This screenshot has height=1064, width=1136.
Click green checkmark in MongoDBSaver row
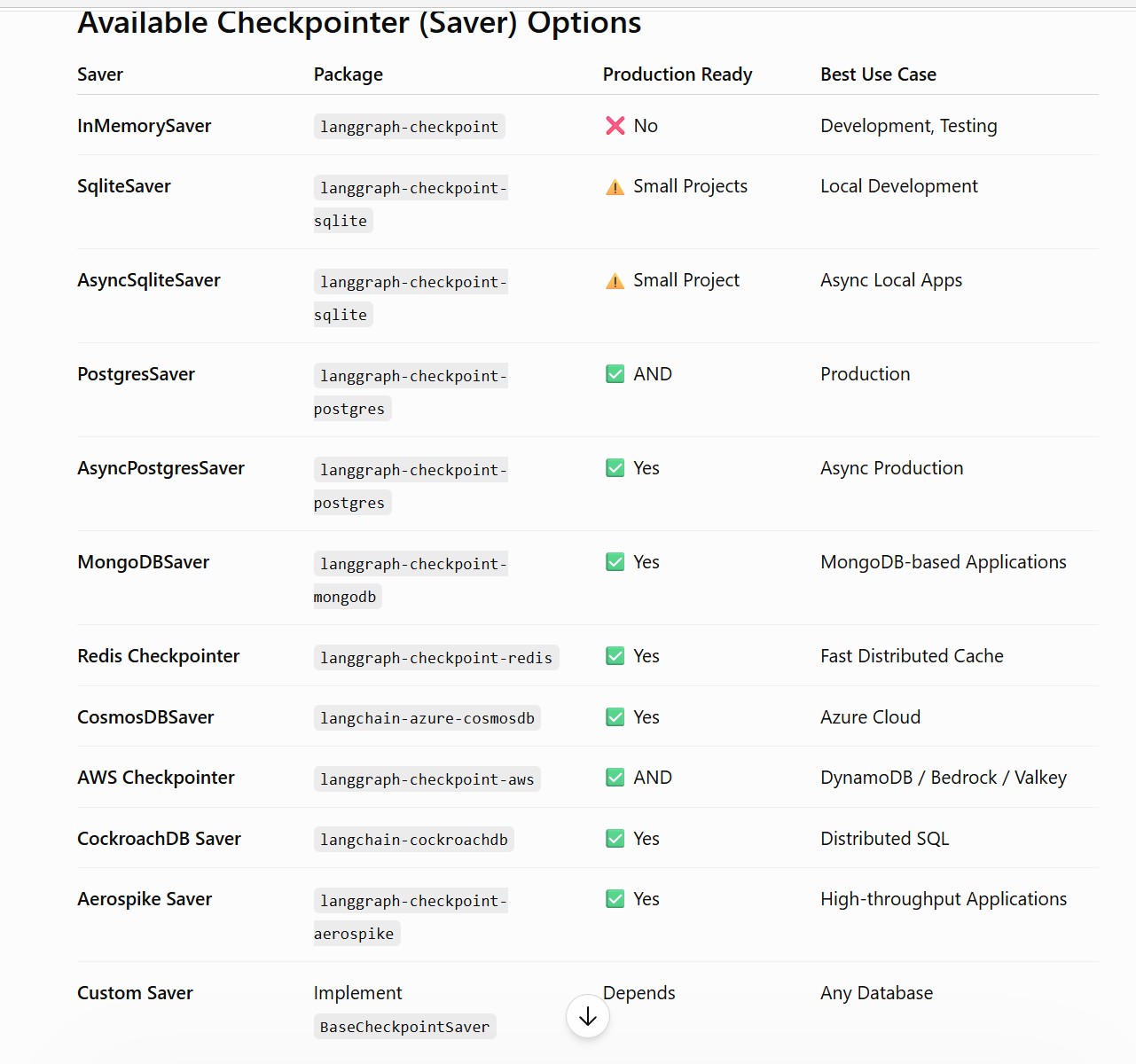pos(615,562)
